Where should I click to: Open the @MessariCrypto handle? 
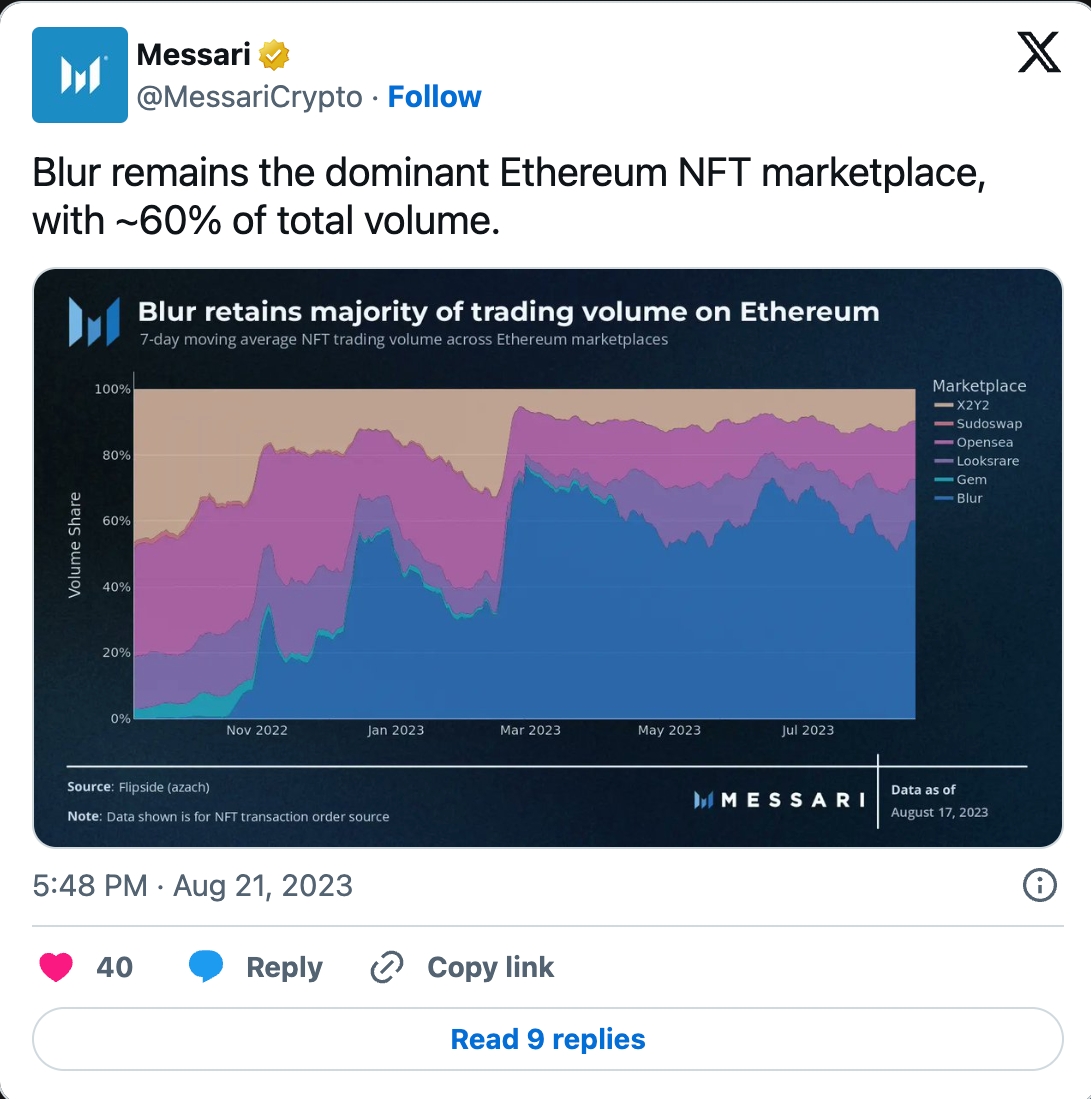point(249,97)
